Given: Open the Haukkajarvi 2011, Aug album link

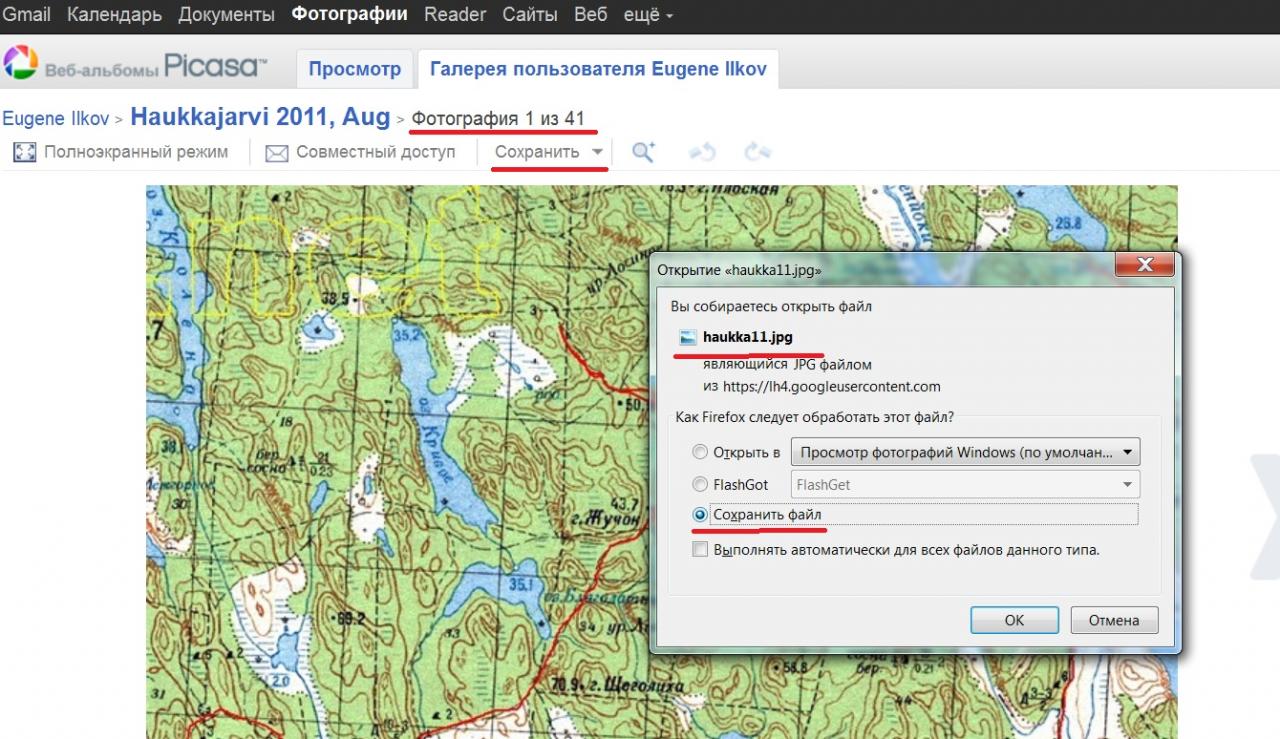Looking at the screenshot, I should tap(260, 117).
